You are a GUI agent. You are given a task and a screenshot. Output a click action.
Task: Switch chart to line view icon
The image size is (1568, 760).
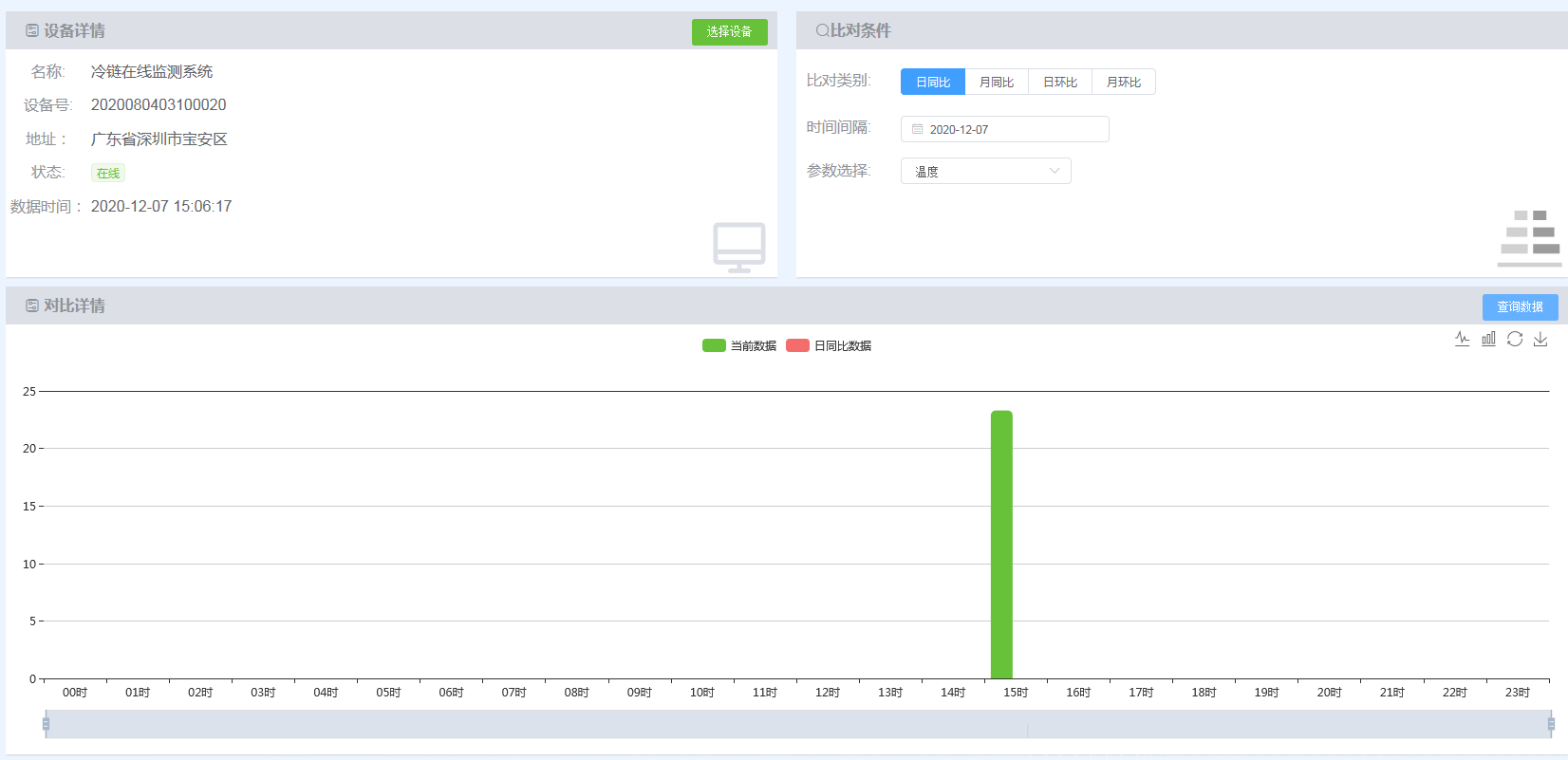point(1462,339)
